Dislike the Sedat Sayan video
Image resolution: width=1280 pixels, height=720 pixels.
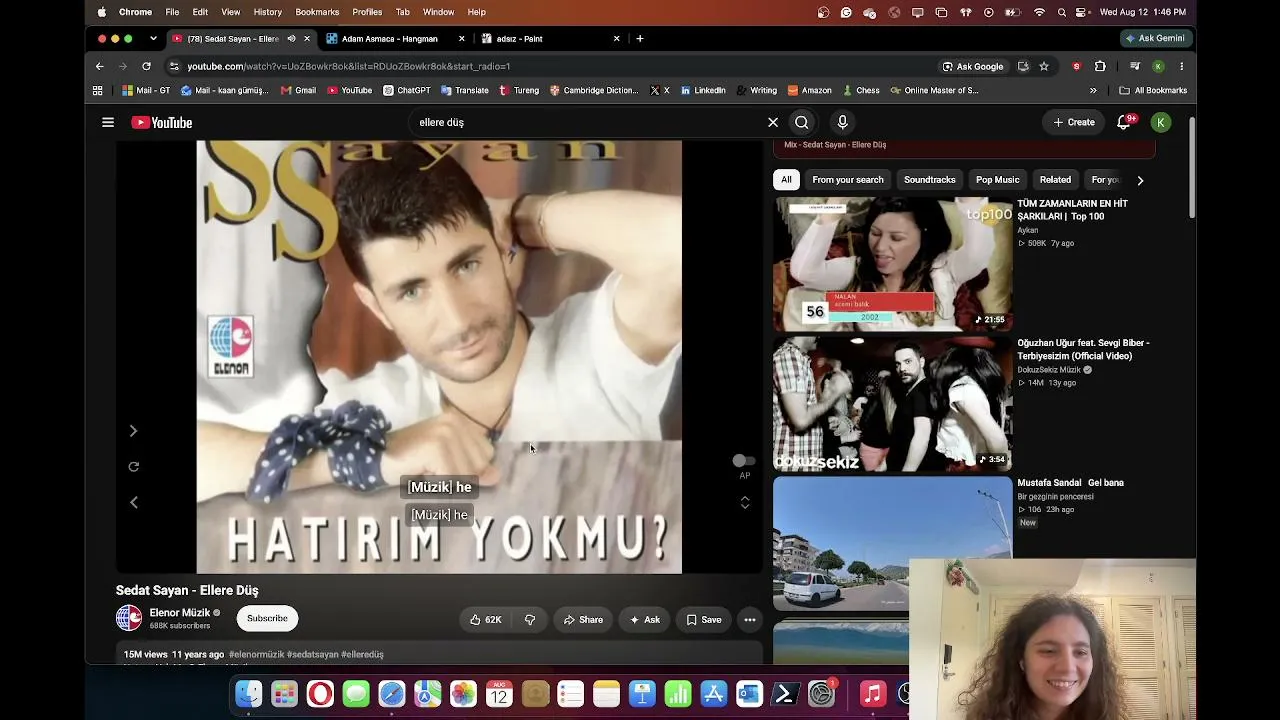(530, 620)
